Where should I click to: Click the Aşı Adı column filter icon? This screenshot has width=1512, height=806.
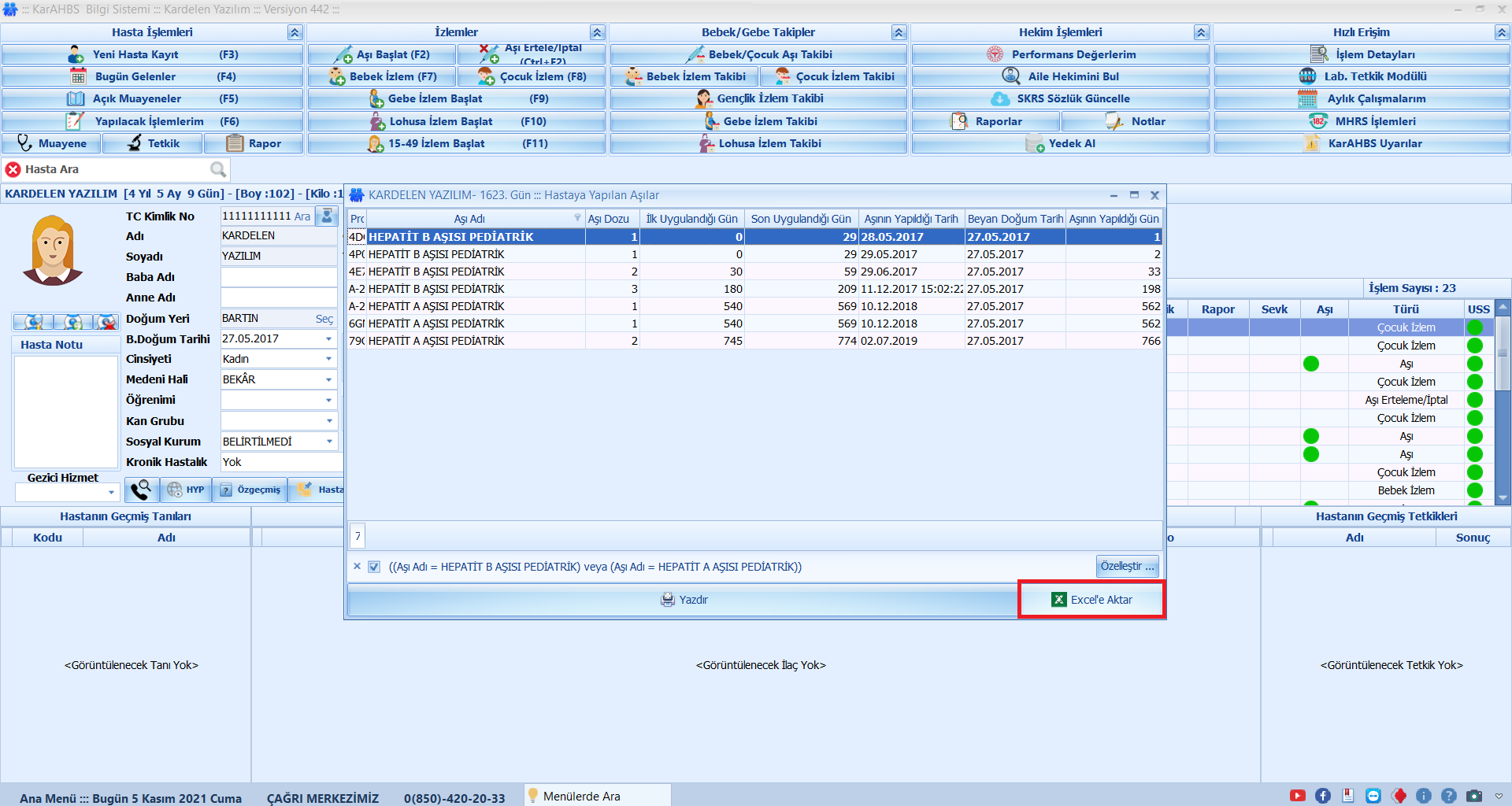tap(577, 218)
